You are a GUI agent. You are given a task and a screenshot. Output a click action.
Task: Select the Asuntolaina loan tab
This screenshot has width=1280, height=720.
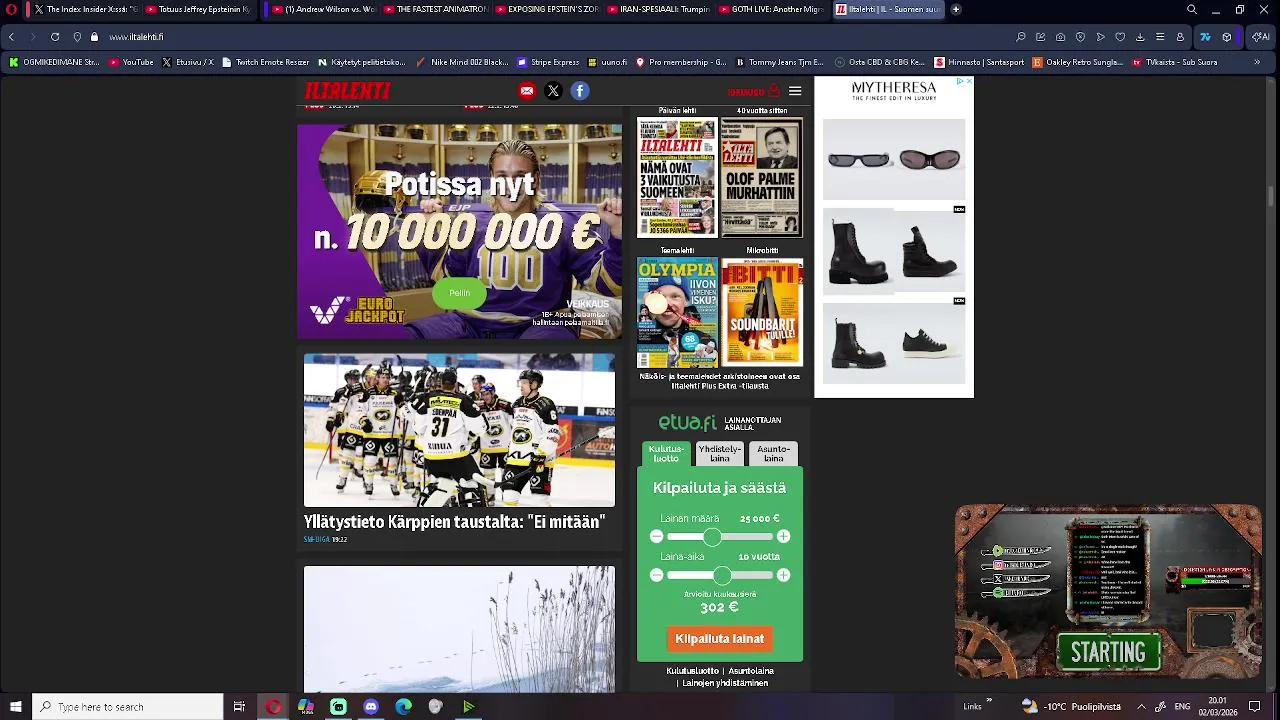coord(773,454)
